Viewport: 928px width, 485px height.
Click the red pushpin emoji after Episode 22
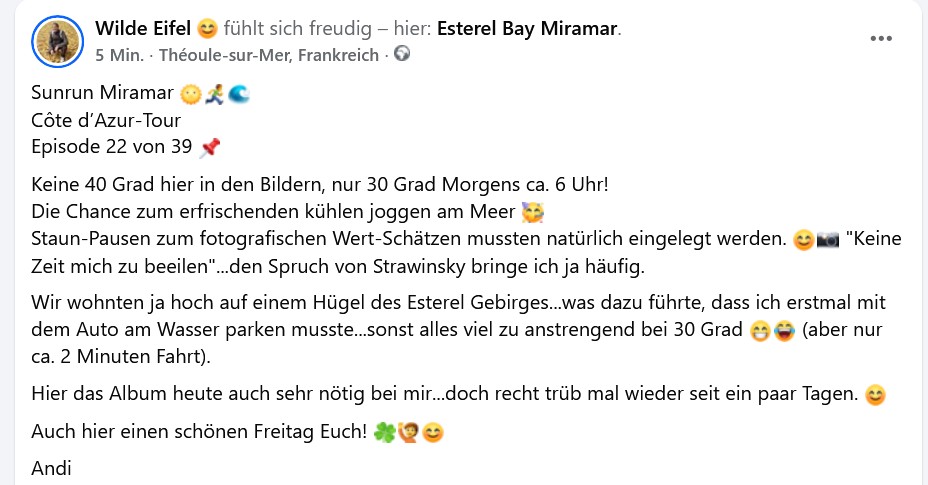(210, 149)
